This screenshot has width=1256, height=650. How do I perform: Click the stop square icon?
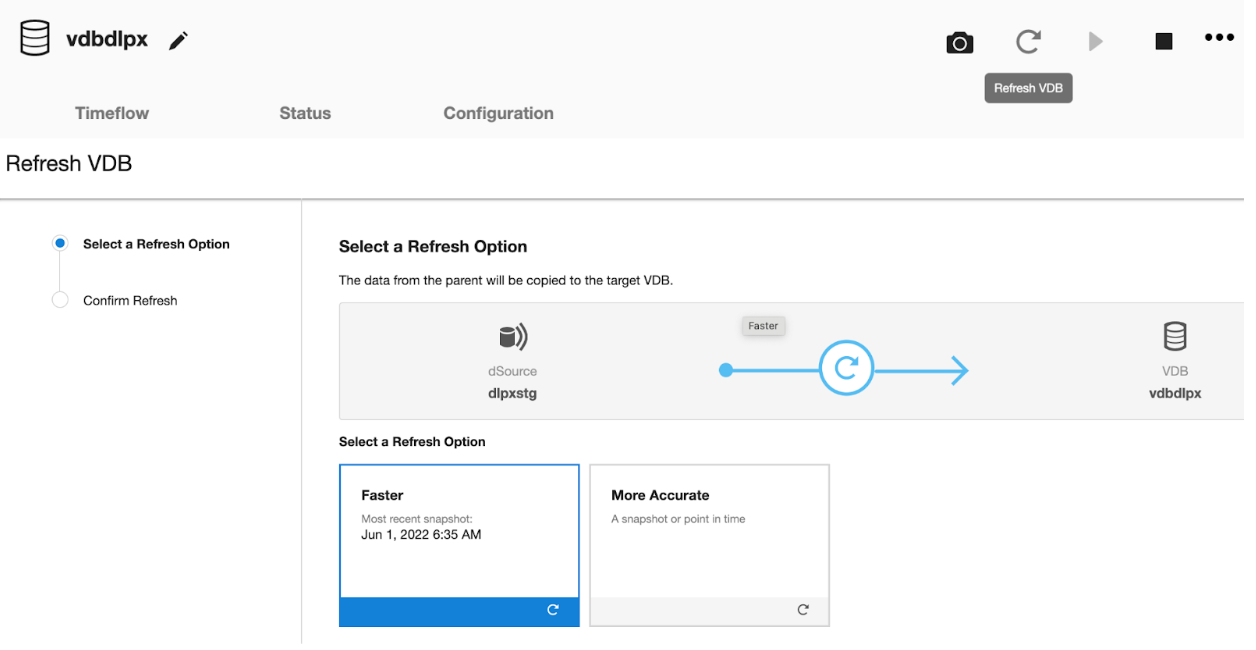tap(1163, 41)
